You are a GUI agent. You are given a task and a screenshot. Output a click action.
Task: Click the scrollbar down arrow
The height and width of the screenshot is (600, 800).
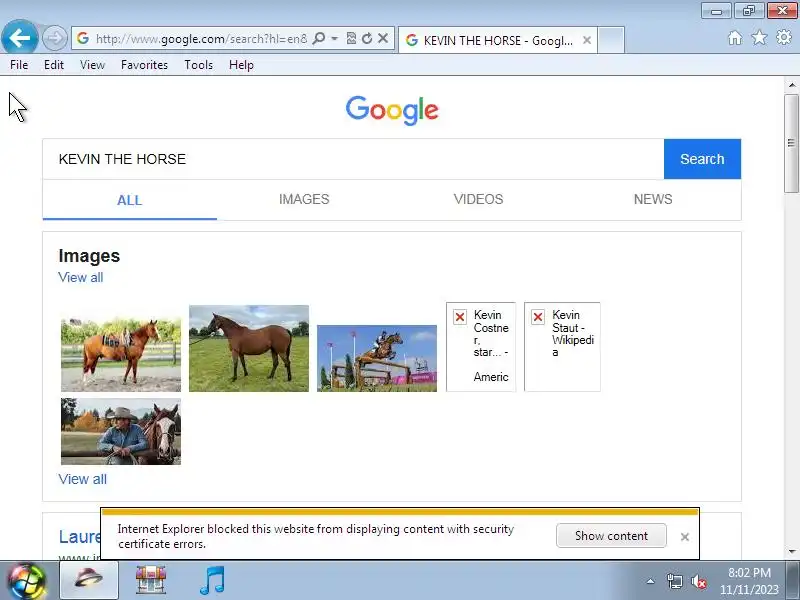(792, 552)
